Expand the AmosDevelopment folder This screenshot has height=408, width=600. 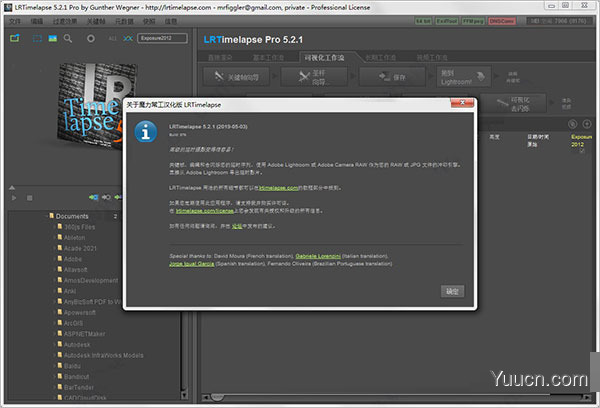54,281
